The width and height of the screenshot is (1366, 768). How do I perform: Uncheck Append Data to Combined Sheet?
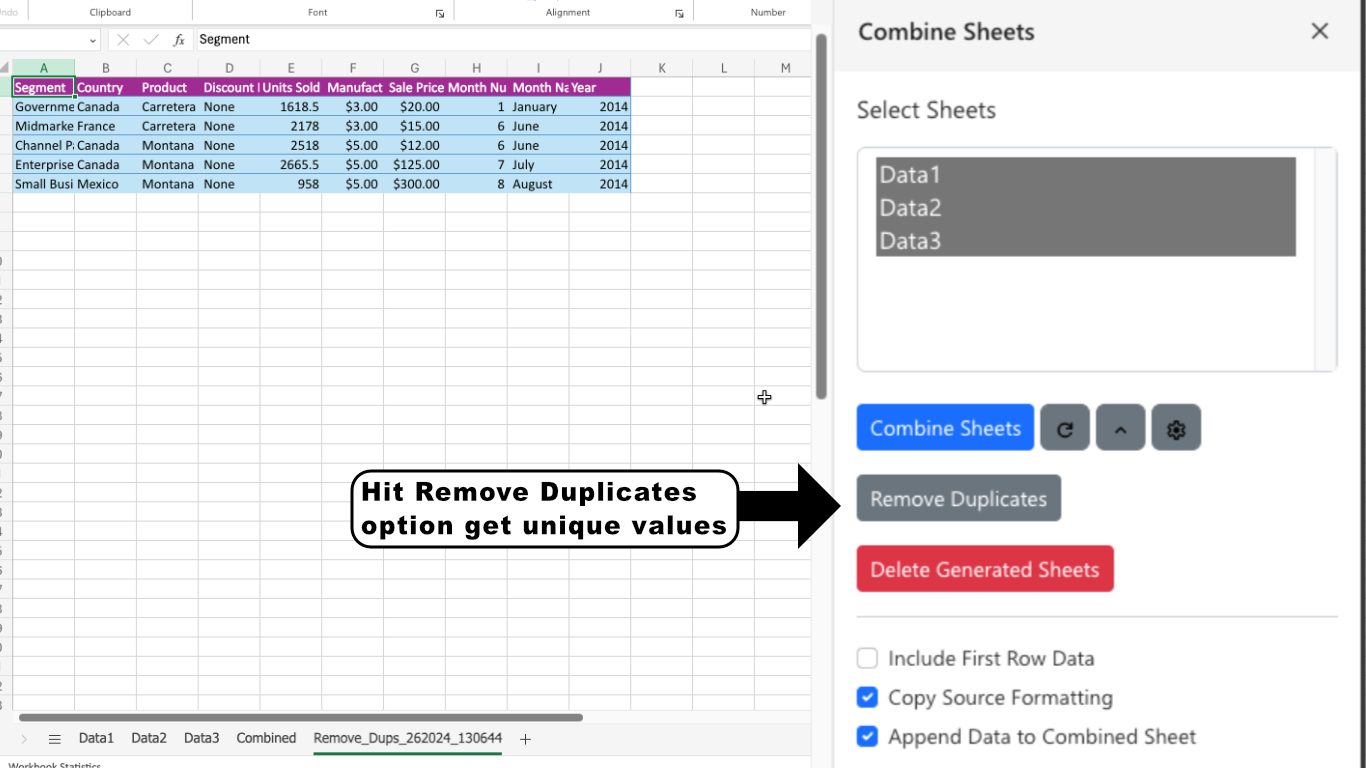pos(867,736)
